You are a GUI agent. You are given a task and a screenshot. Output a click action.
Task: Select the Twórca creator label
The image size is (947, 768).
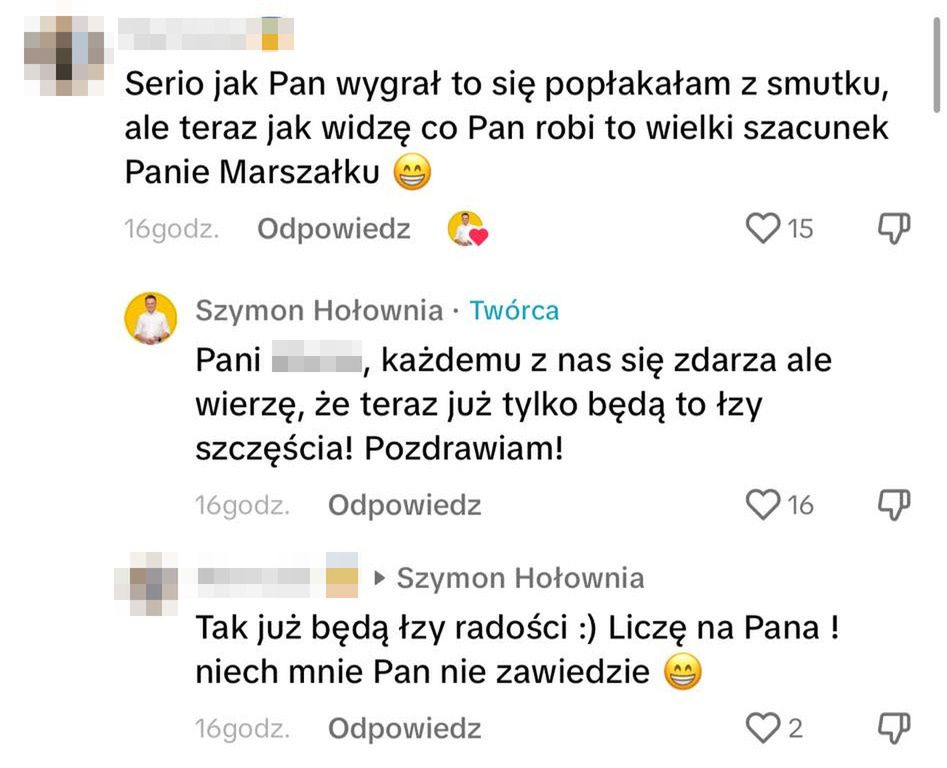pos(515,310)
